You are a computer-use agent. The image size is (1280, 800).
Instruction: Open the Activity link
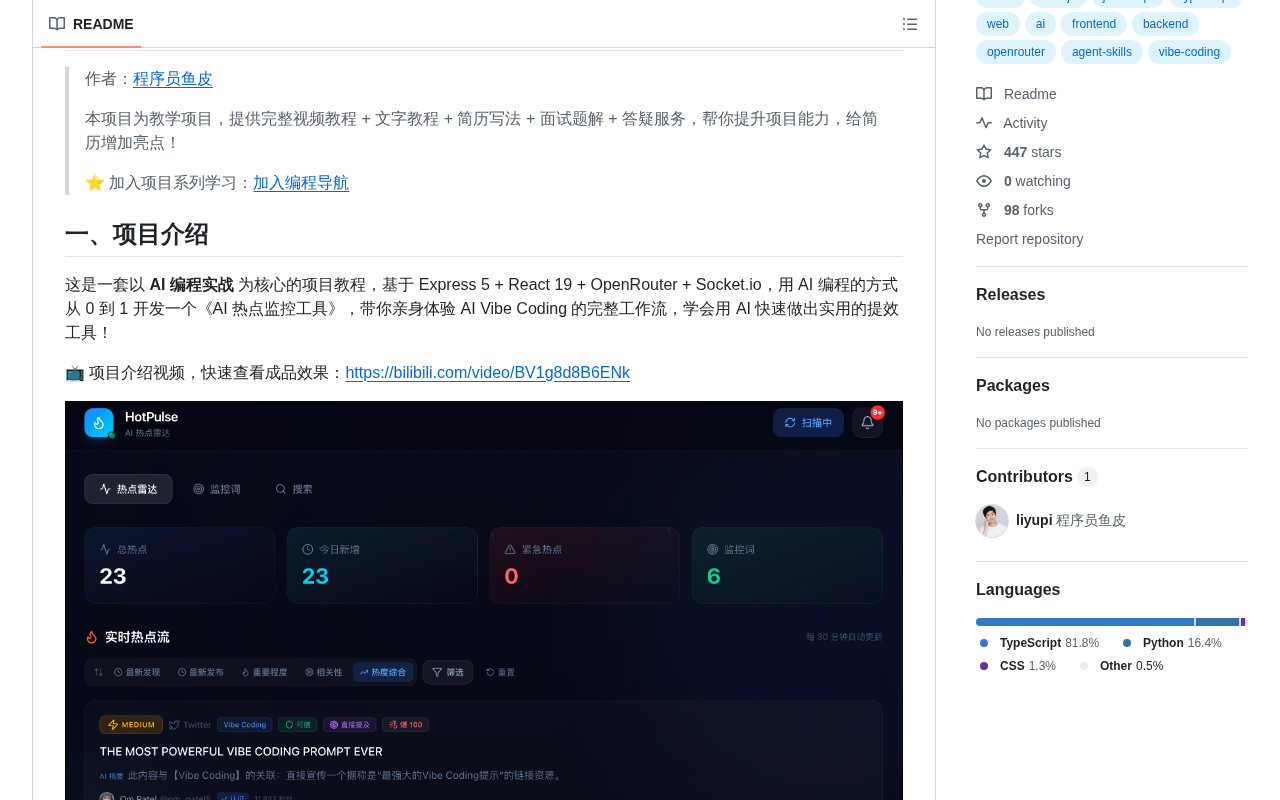(1025, 123)
